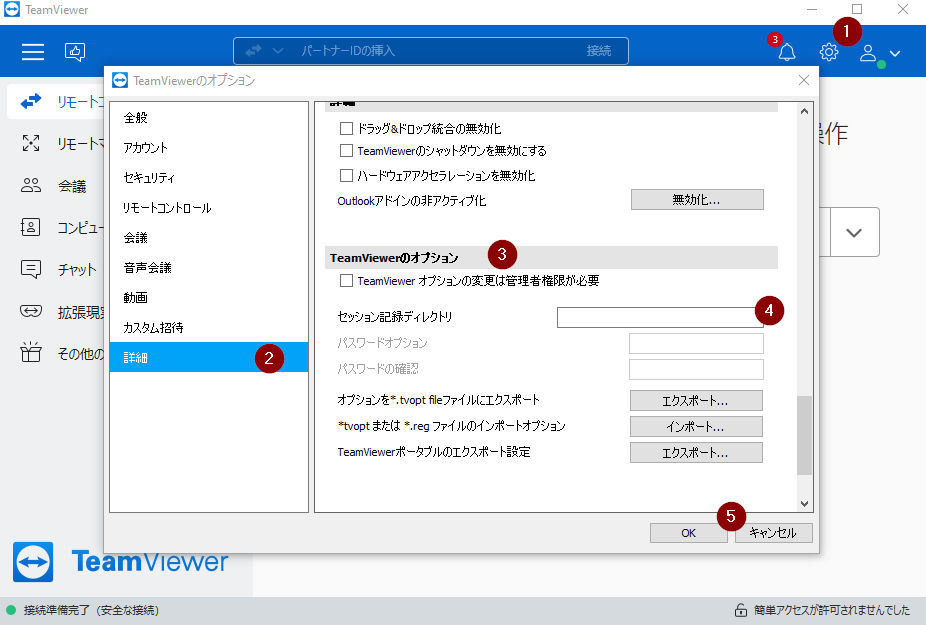The height and width of the screenshot is (625, 926).
Task: Toggle TeamViewerのシャットダウンを無効にする checkbox
Action: pyautogui.click(x=346, y=151)
